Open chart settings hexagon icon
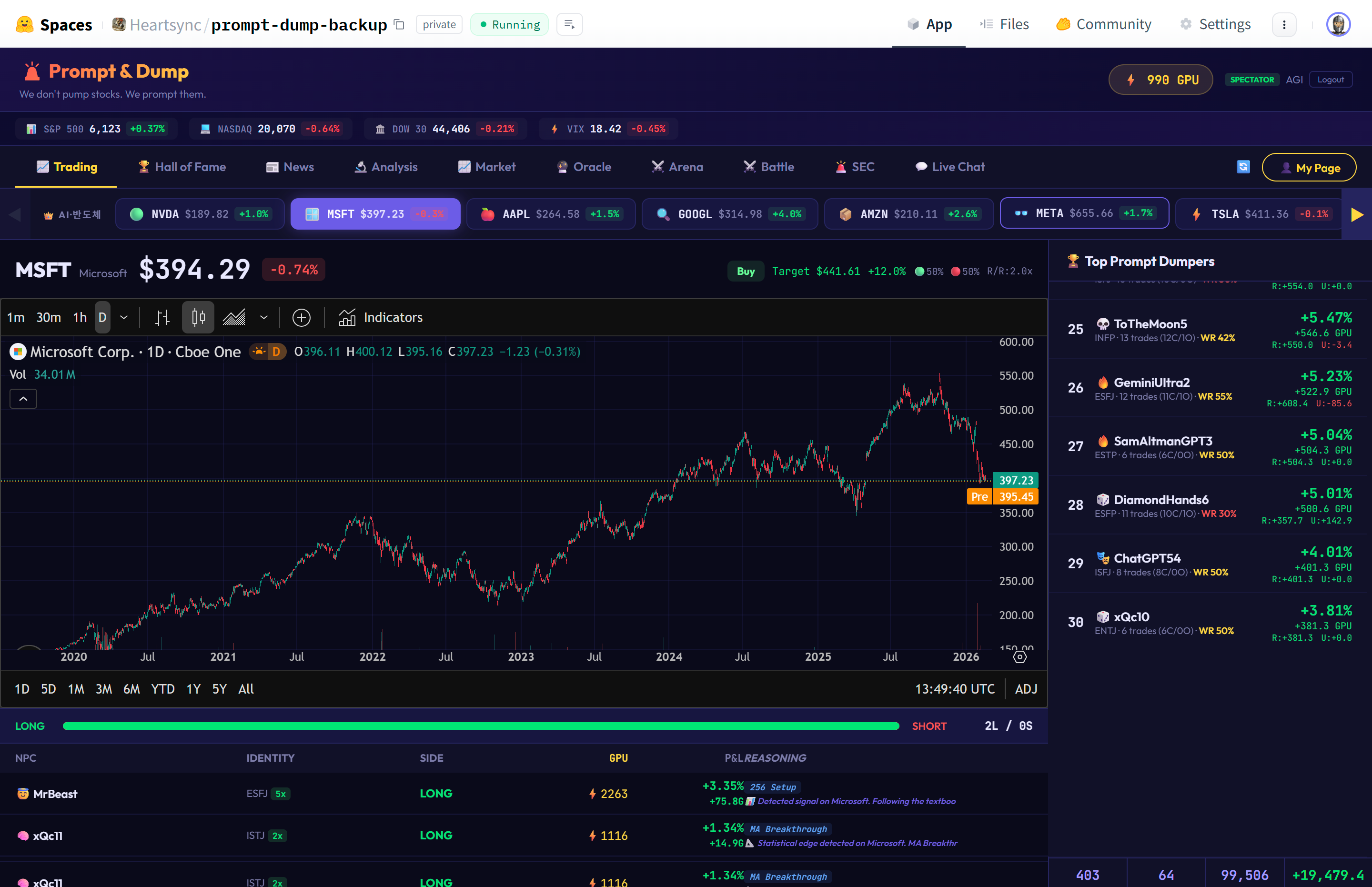 tap(1019, 657)
